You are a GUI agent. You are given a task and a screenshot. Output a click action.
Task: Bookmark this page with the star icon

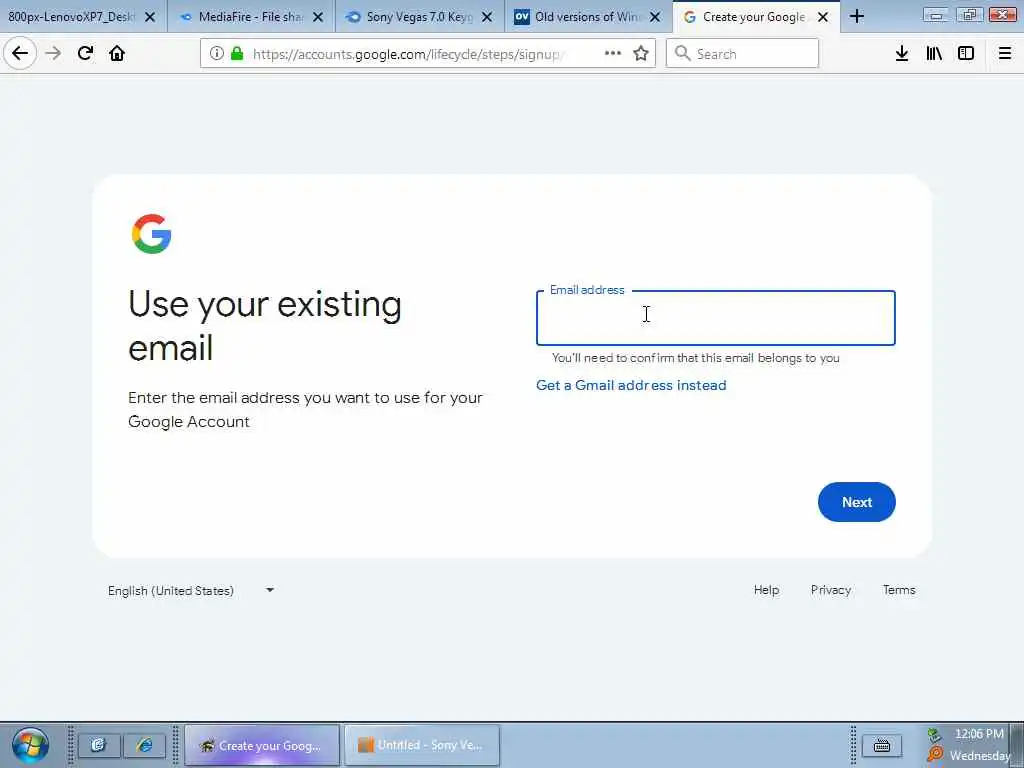641,54
